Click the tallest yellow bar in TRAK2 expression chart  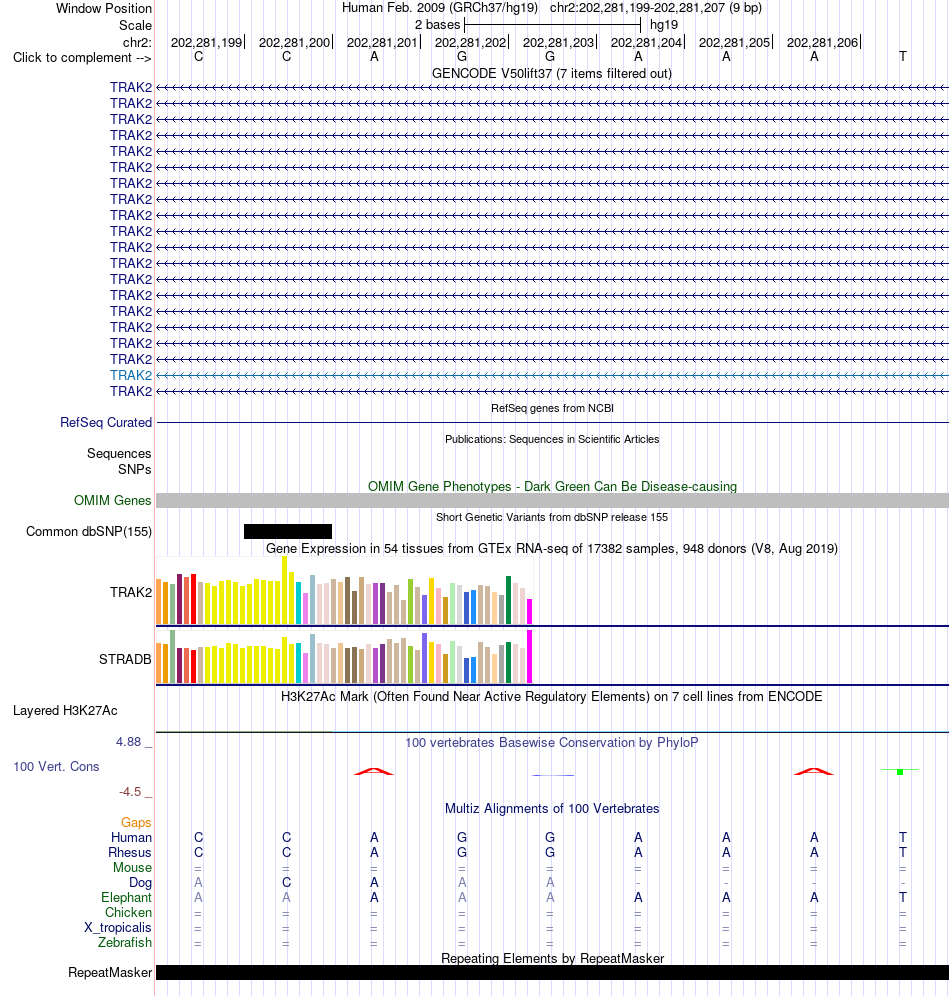tap(284, 590)
